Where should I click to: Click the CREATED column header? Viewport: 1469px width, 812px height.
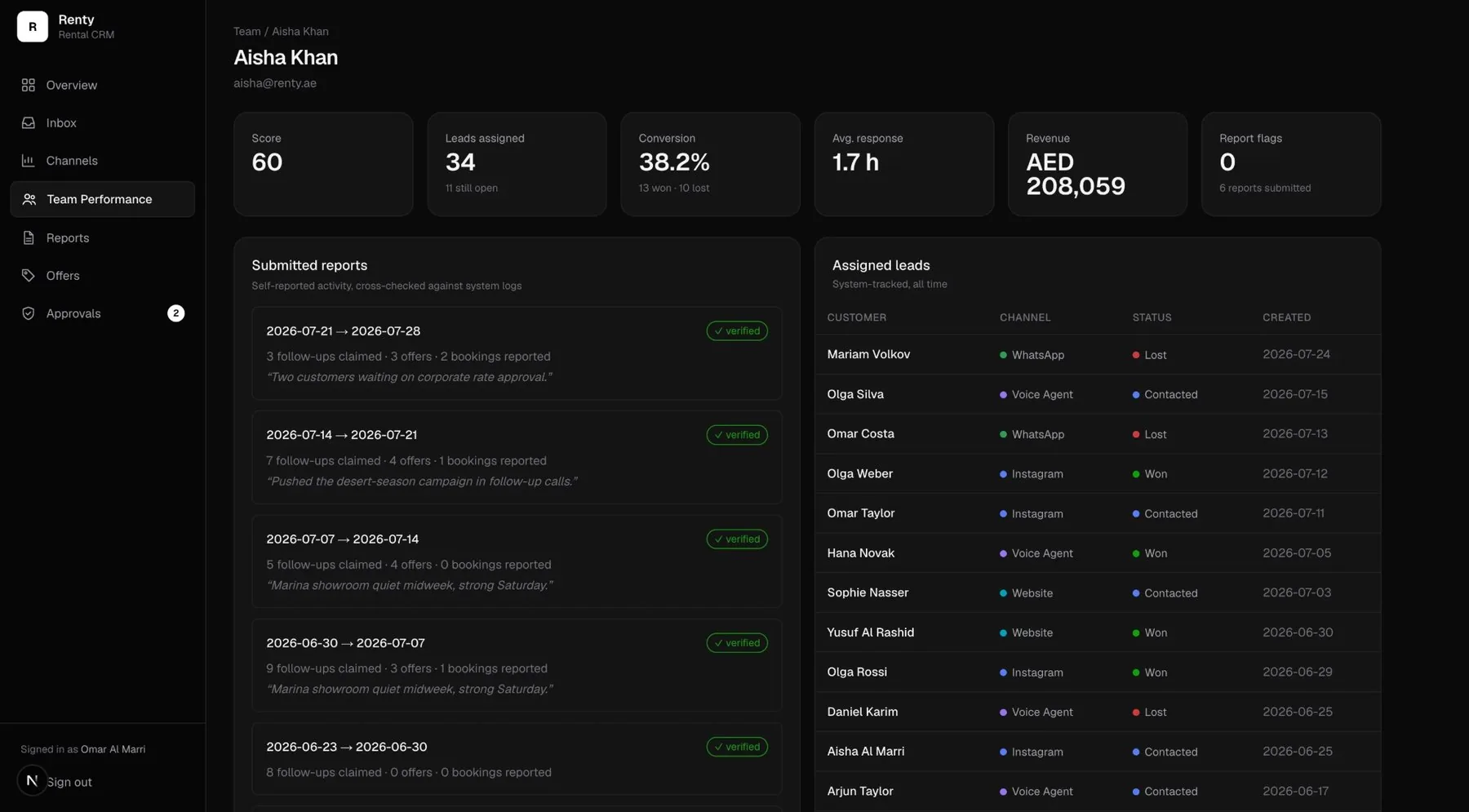[x=1286, y=317]
